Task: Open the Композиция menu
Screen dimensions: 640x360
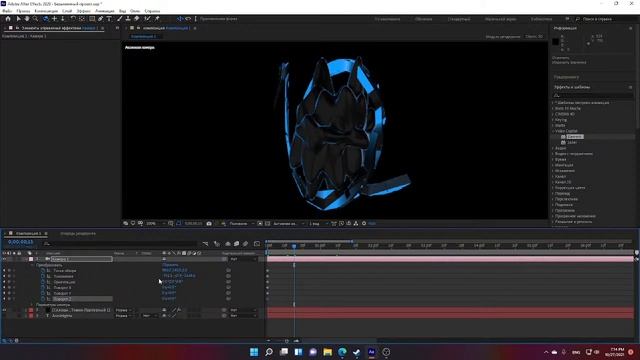Action: point(46,11)
